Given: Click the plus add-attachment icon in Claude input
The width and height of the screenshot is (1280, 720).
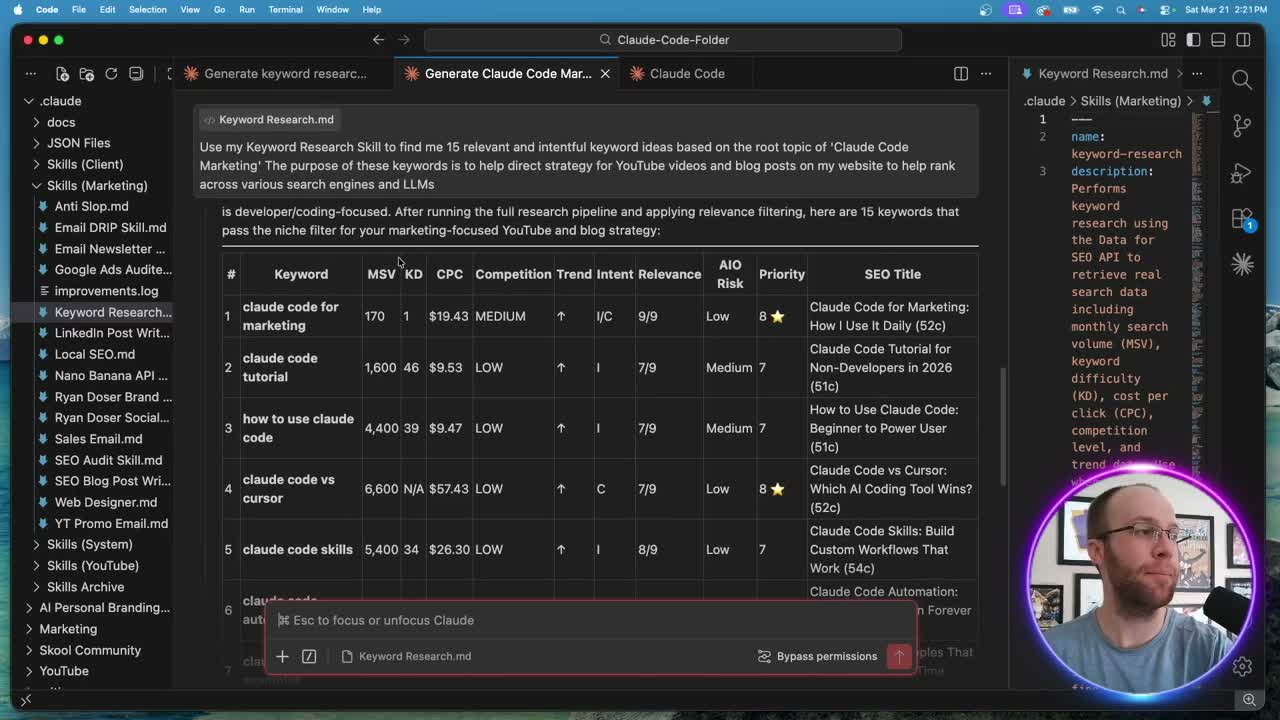Looking at the screenshot, I should click(282, 656).
